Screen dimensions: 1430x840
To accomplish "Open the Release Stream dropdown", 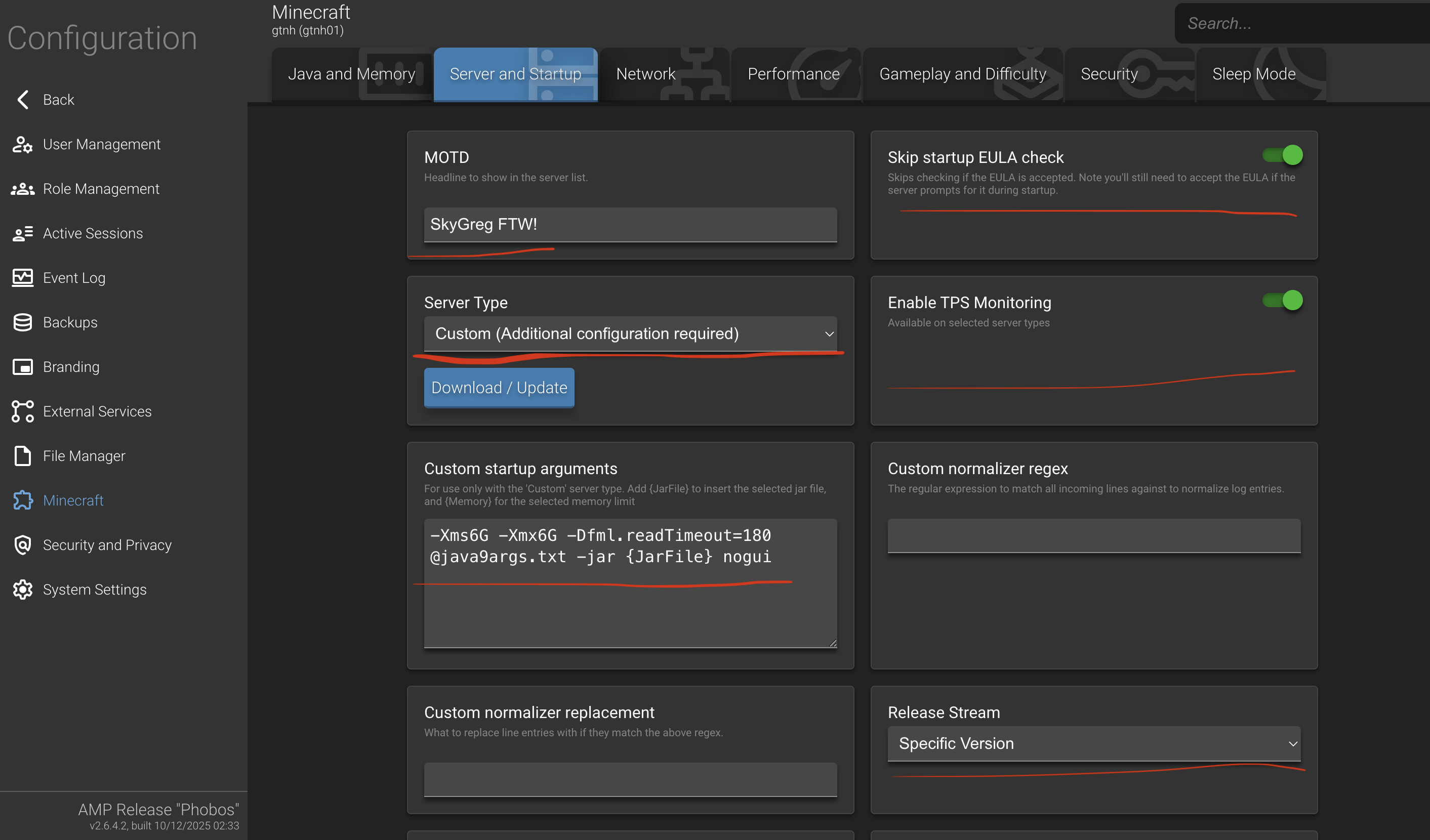I will click(1094, 743).
